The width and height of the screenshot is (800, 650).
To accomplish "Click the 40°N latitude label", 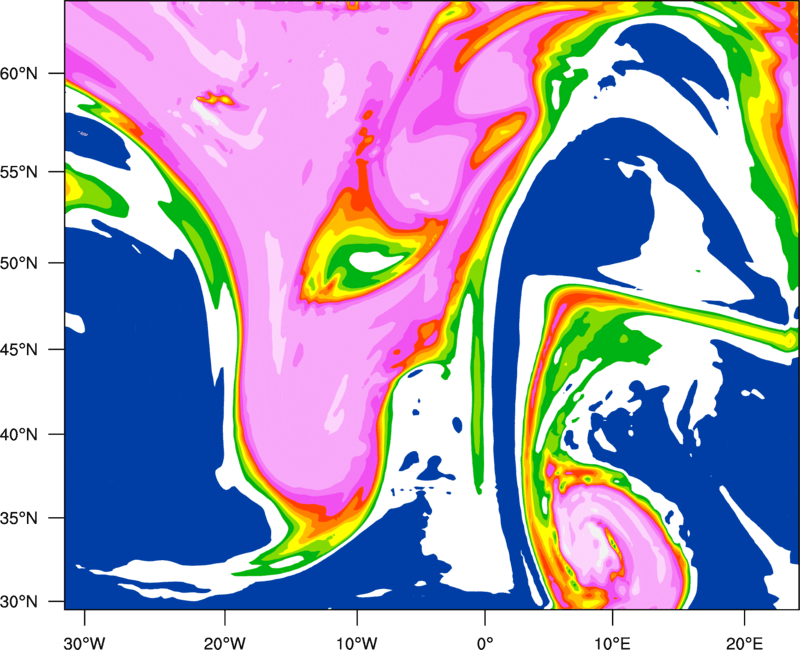I will coord(19,435).
